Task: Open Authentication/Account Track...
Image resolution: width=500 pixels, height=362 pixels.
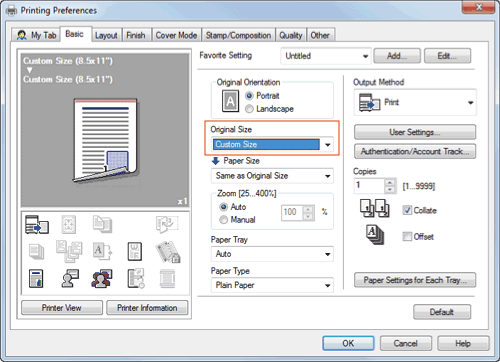Action: (415, 151)
